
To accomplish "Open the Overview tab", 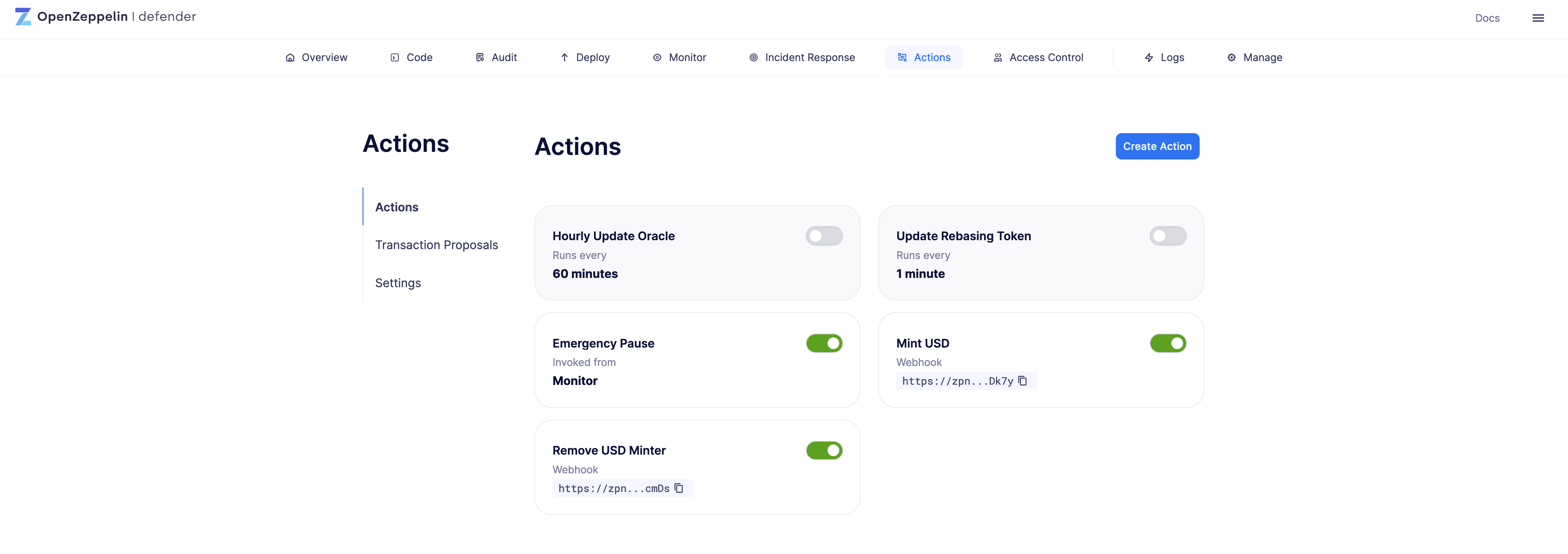I will coord(316,58).
